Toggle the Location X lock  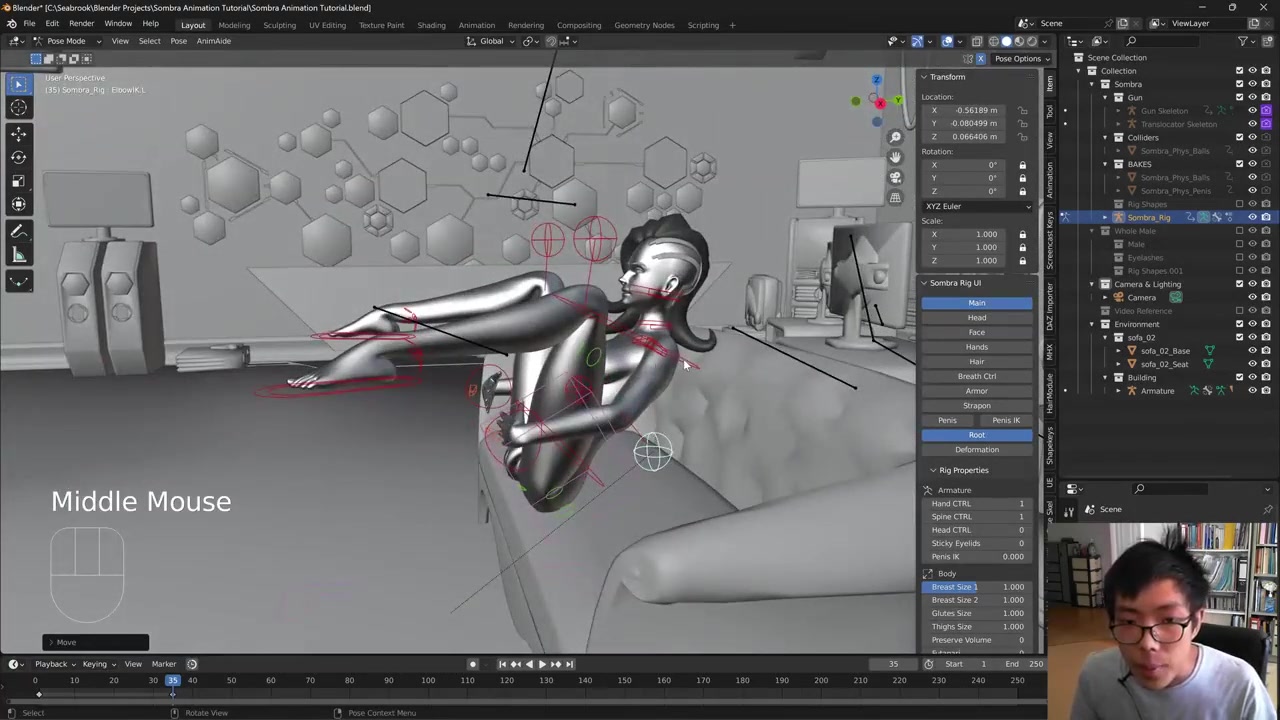1022,110
